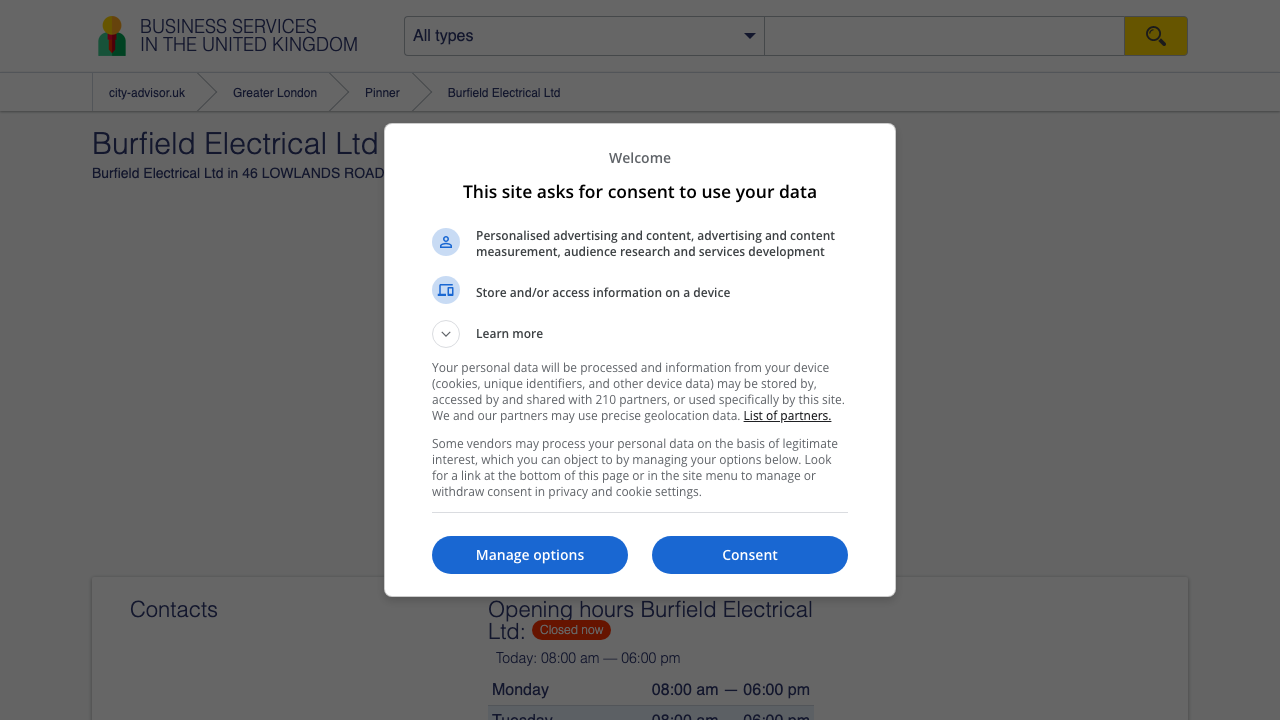The height and width of the screenshot is (720, 1280).
Task: Click the search text input field
Action: [x=943, y=36]
